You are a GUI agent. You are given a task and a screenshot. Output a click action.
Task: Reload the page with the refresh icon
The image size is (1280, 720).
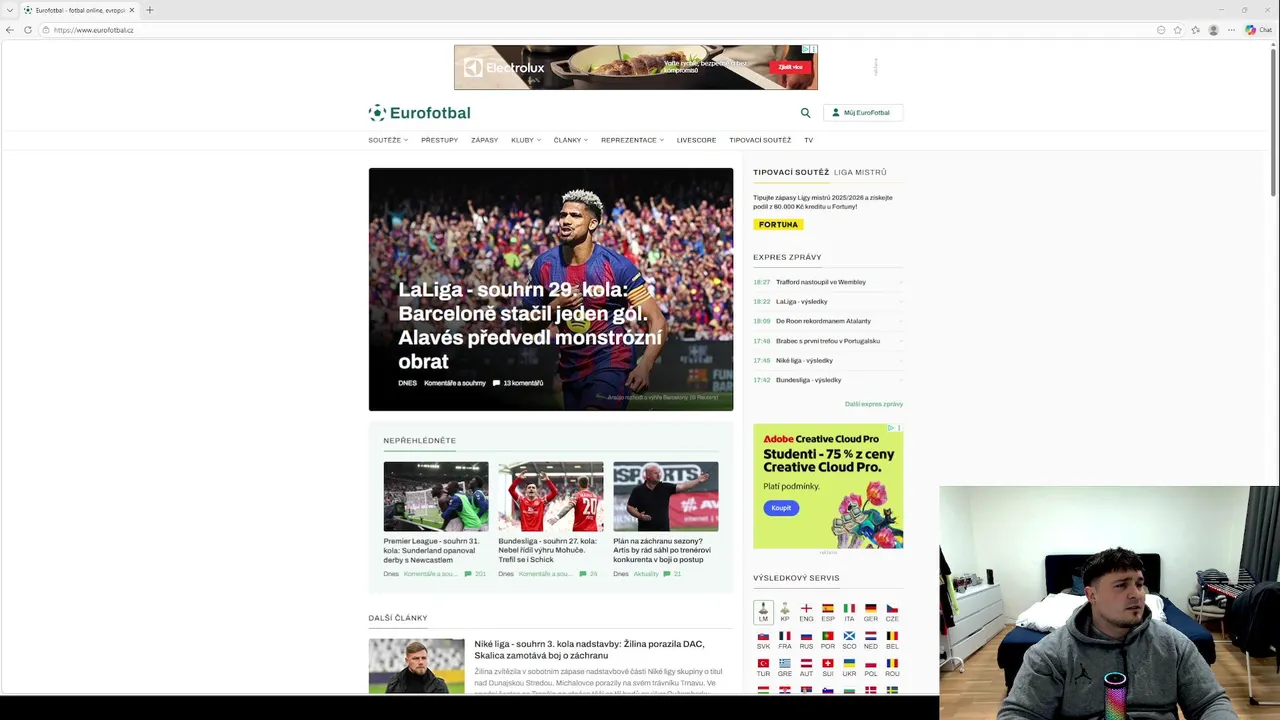[28, 30]
